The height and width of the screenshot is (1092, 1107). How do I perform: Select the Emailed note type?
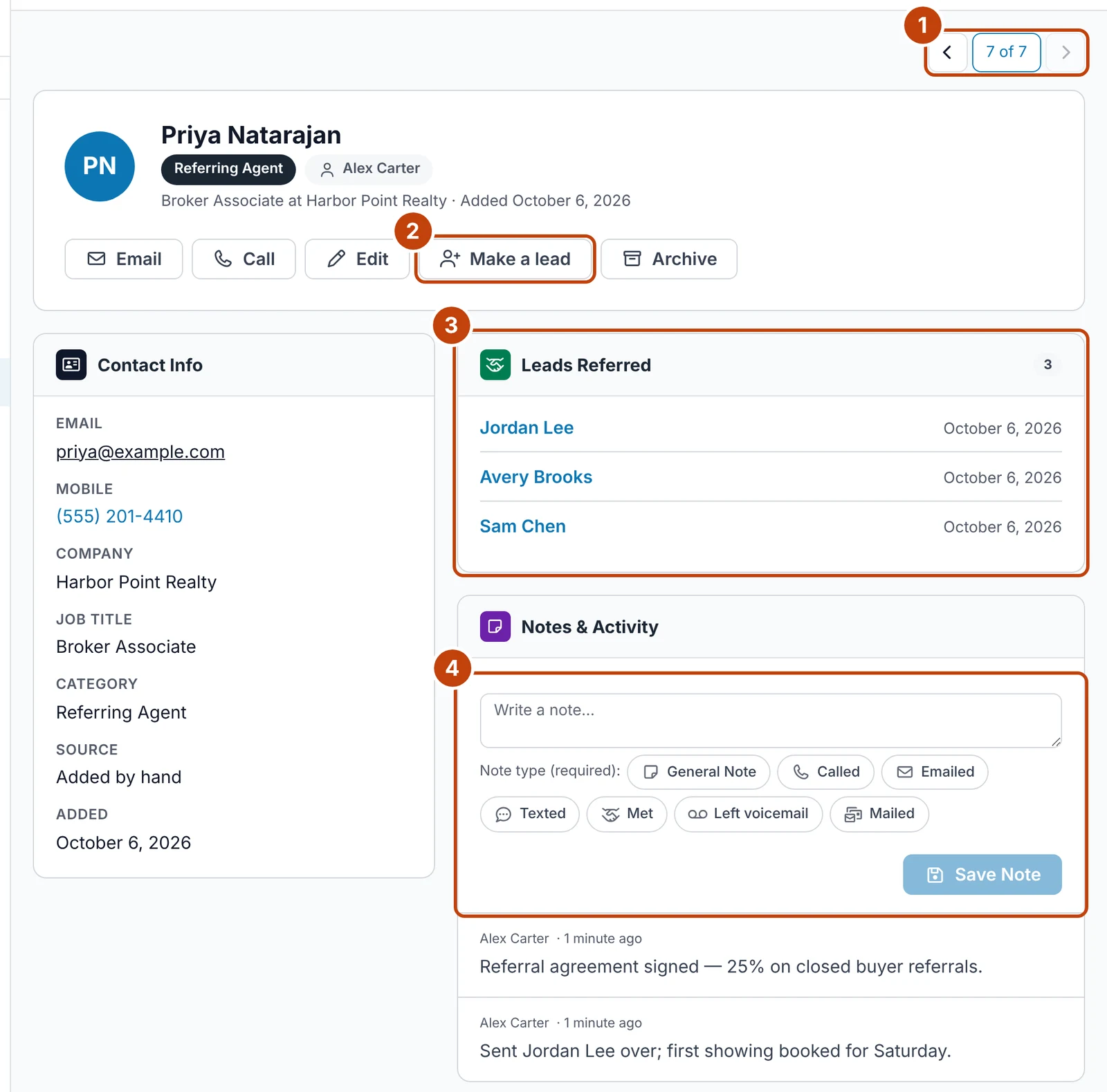pyautogui.click(x=935, y=772)
